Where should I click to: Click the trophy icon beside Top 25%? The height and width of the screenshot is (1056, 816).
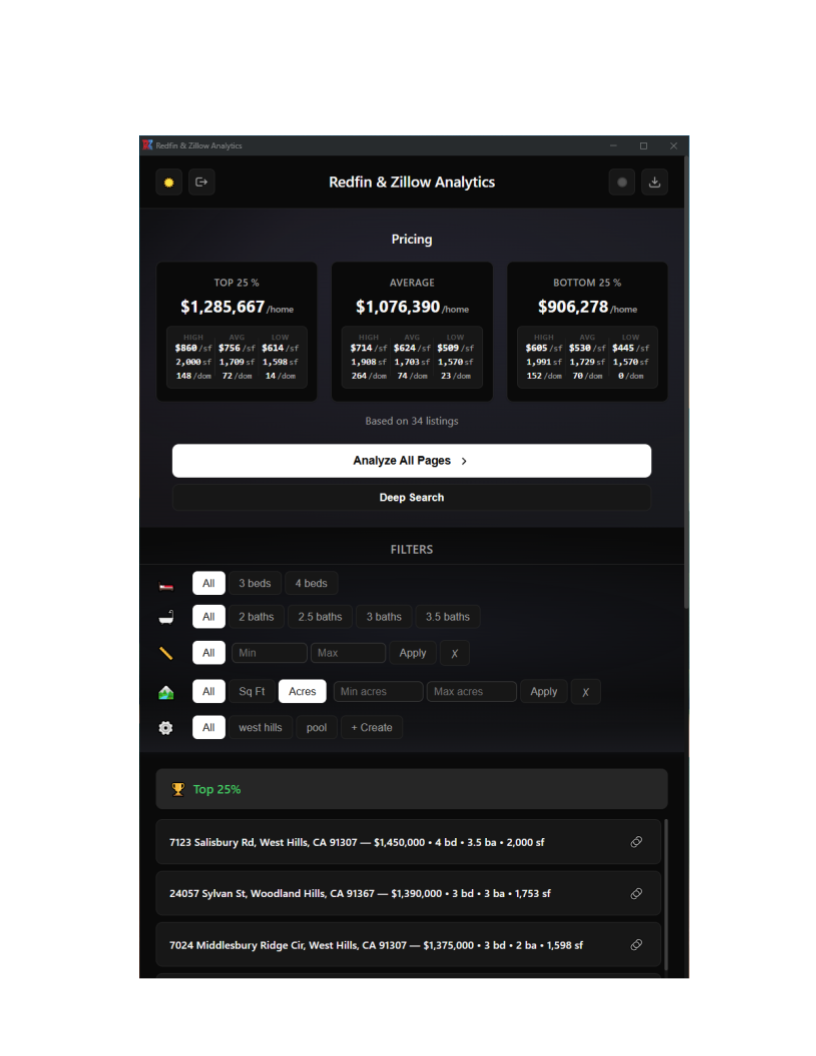(x=177, y=789)
